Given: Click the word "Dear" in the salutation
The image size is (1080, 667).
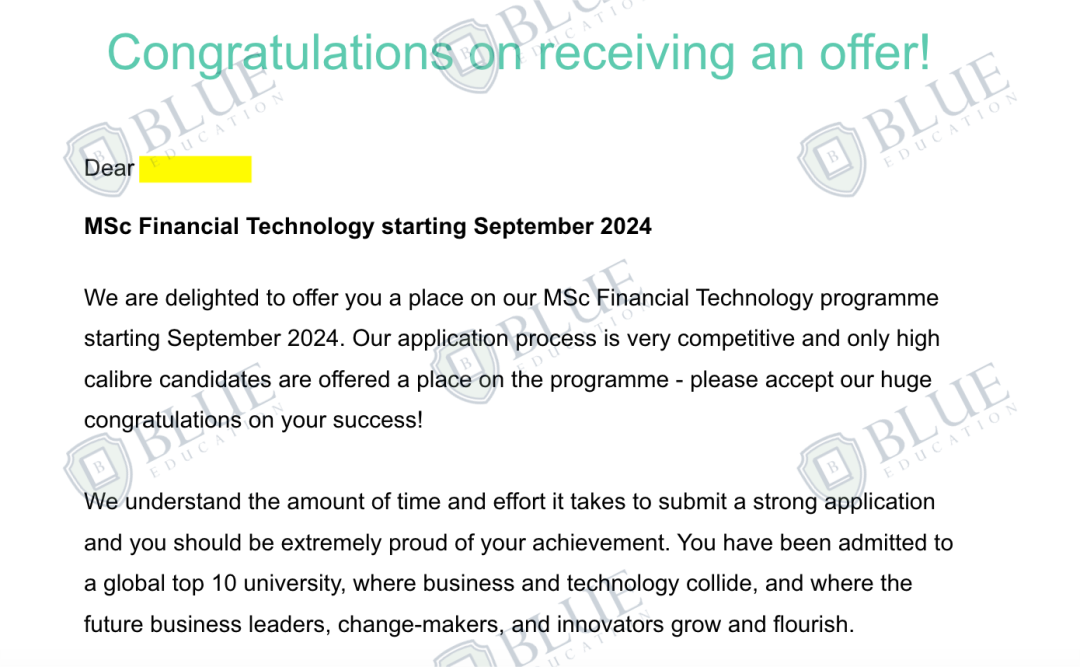Looking at the screenshot, I should [x=109, y=168].
